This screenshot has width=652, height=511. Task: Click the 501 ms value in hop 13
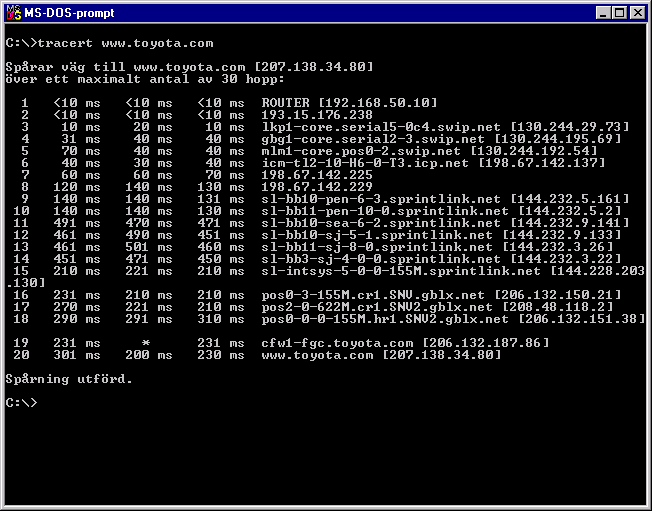[x=149, y=247]
